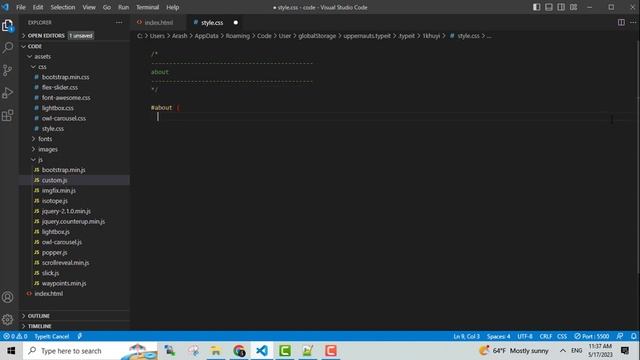Click the taskbar search box
Screen dimensions: 640x360
point(90,351)
